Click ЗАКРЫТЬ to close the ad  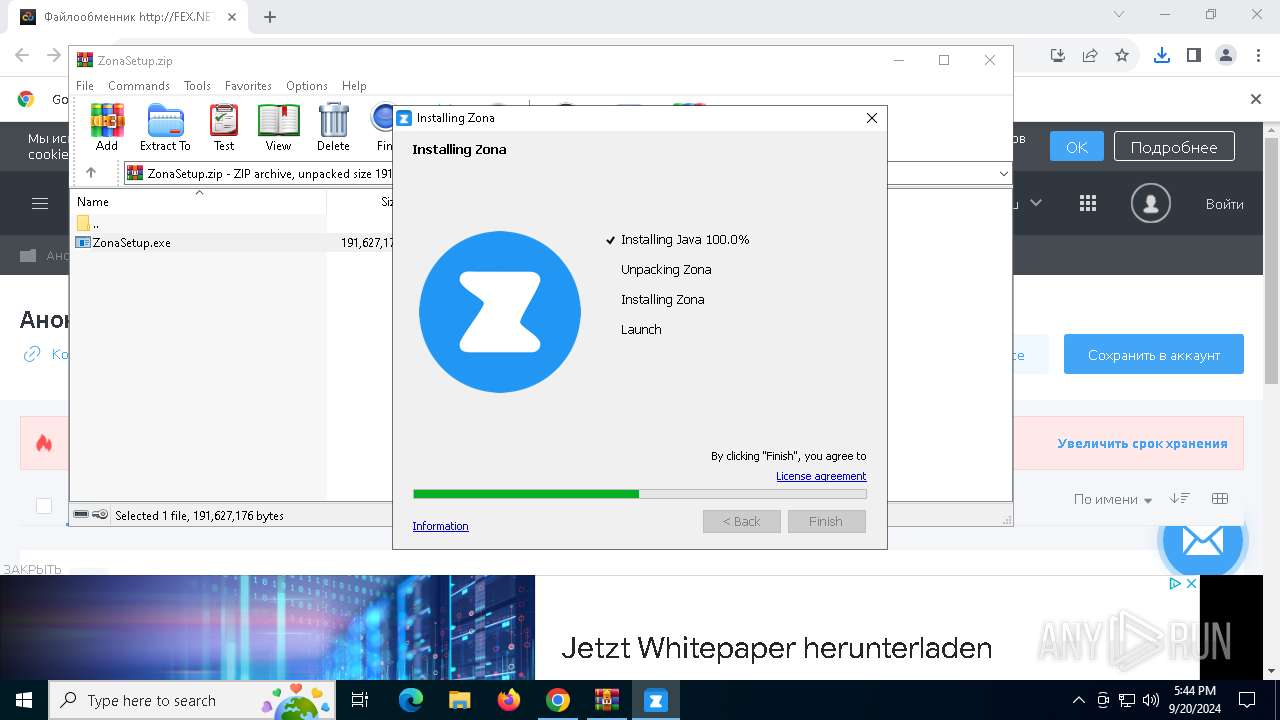(x=32, y=569)
